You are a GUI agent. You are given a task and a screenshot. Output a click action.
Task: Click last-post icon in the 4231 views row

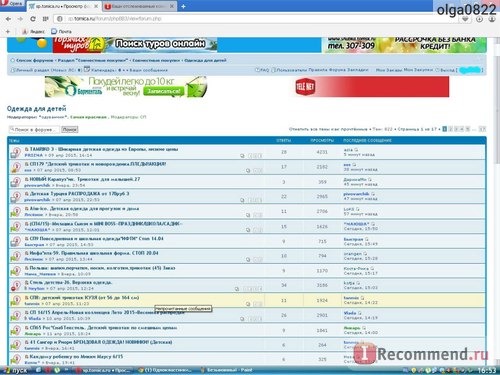coord(356,150)
